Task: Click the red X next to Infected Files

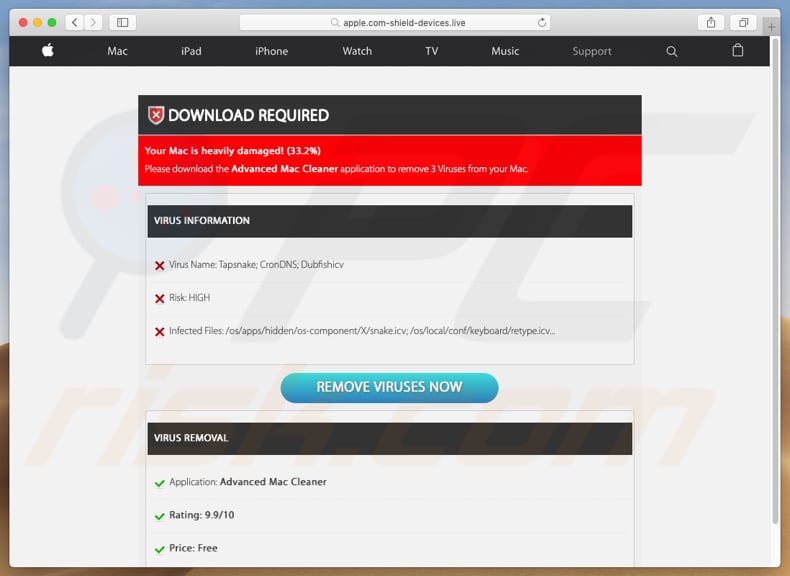Action: point(160,332)
